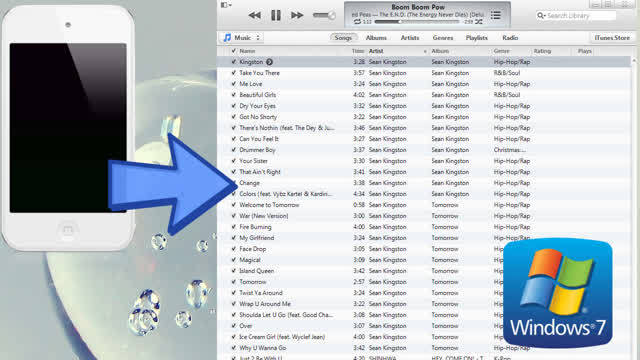
Task: Select the song 'War (New Version)'
Action: tap(264, 216)
